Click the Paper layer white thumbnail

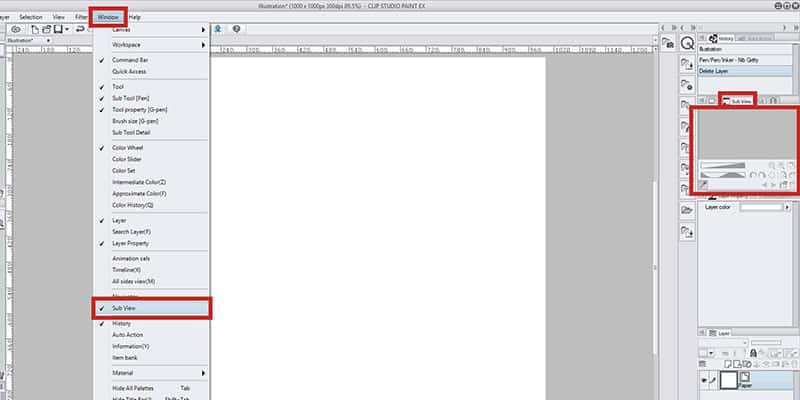[x=728, y=380]
